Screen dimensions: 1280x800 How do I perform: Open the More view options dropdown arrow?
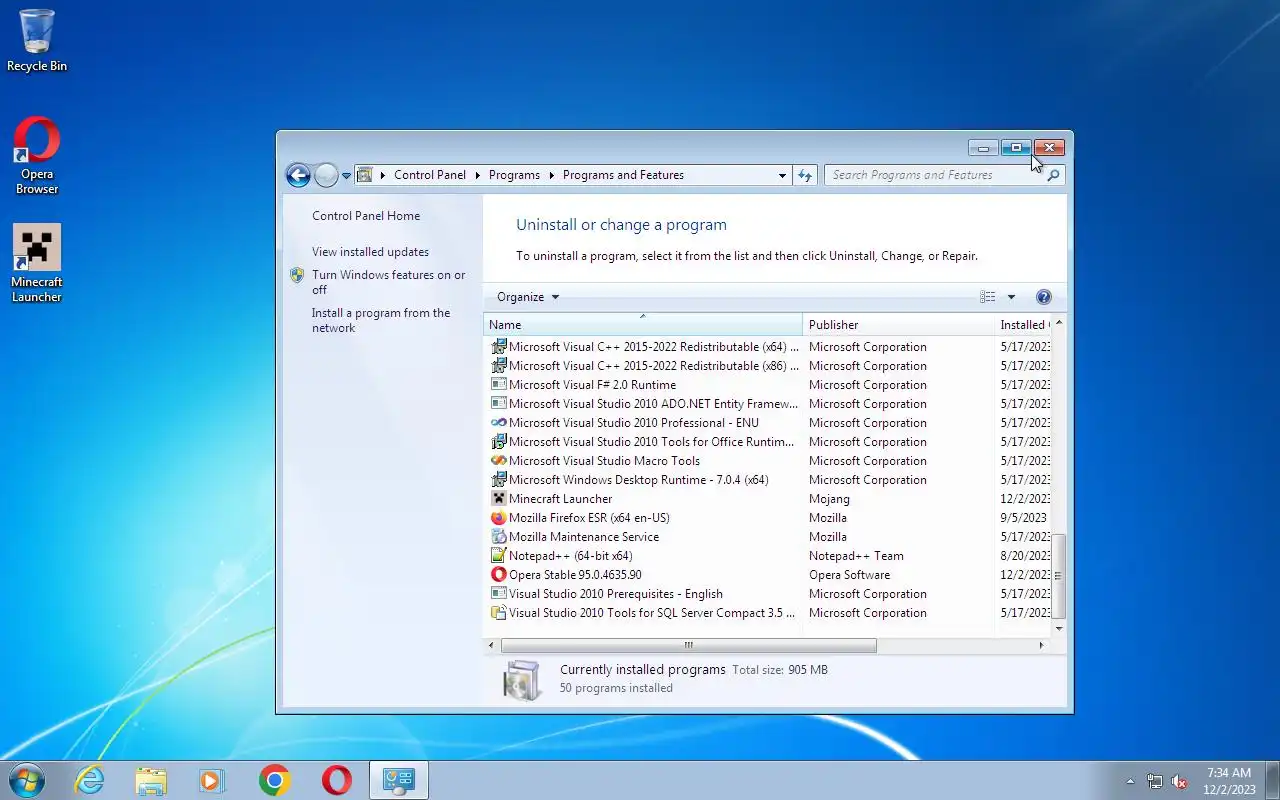click(1011, 297)
